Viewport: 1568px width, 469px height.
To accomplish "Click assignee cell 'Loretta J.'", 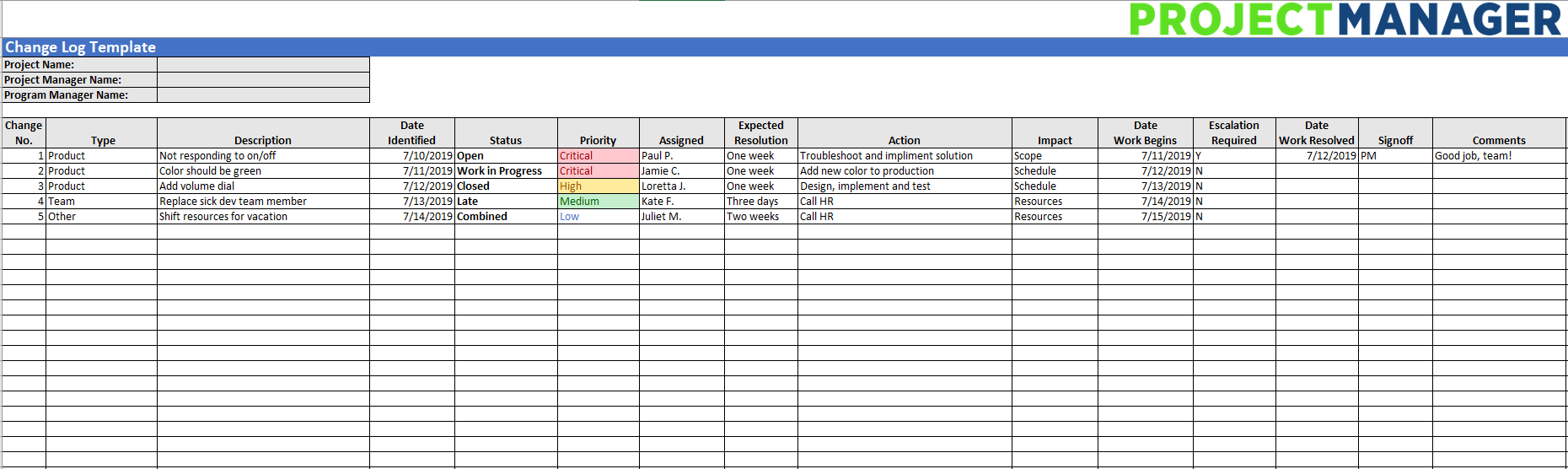I will [681, 186].
